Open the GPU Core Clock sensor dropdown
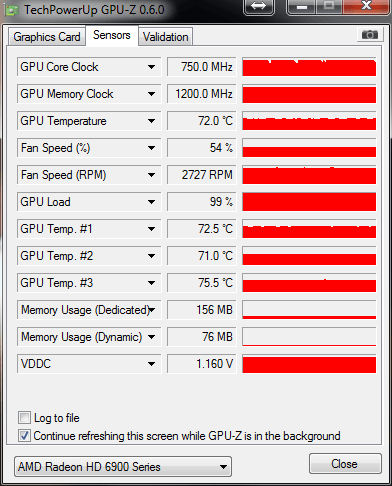 tap(151, 67)
